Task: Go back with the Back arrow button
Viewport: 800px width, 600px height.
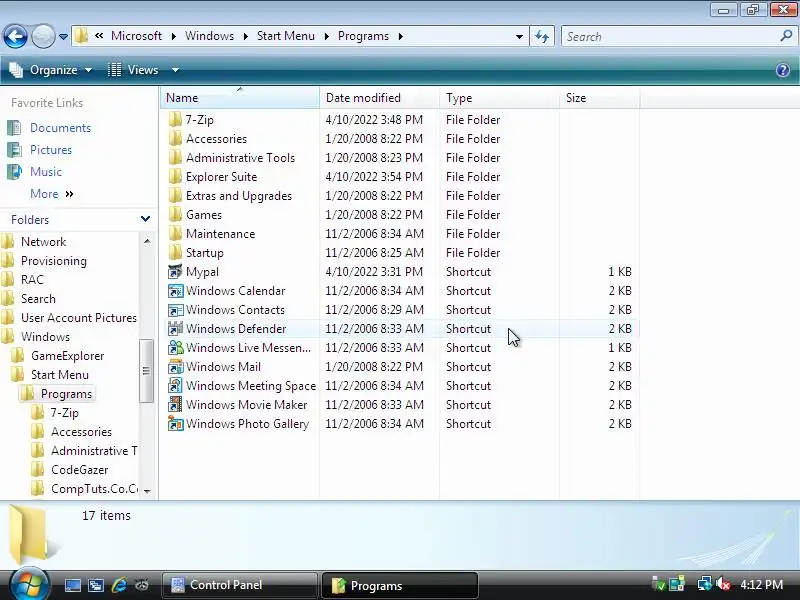Action: [x=15, y=36]
